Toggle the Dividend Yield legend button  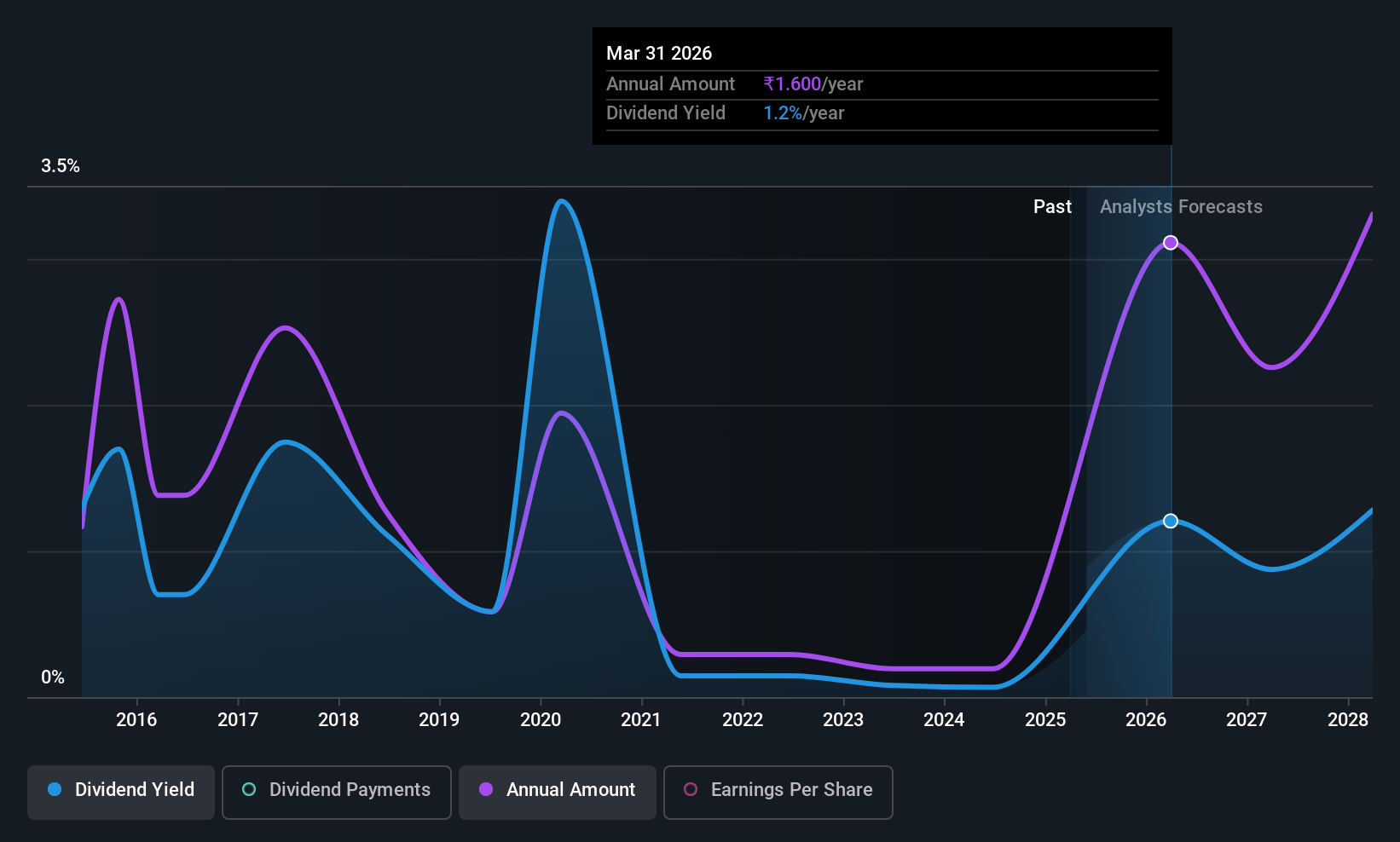tap(121, 792)
